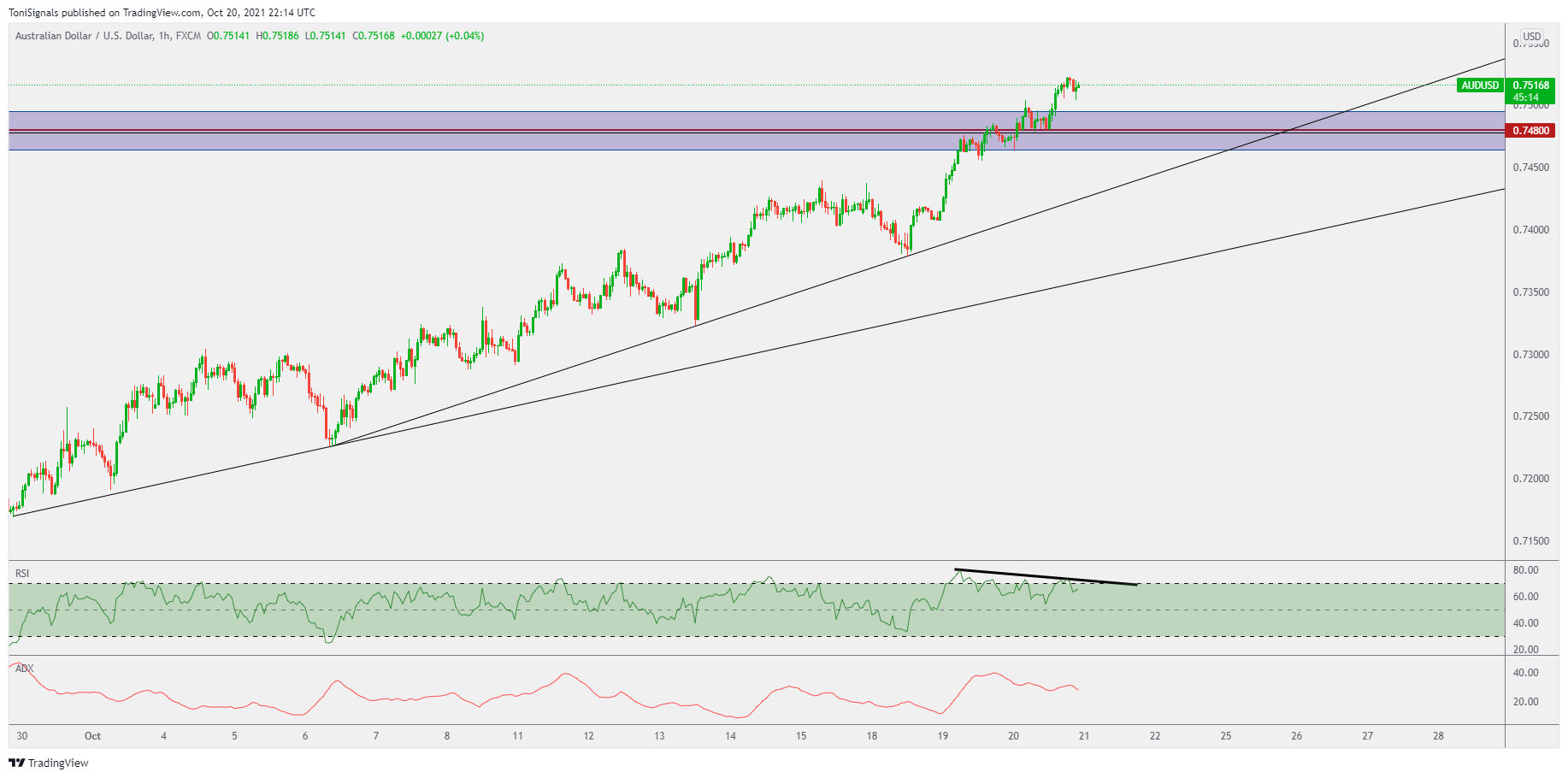This screenshot has width=1568, height=778.
Task: Click the +0.00027 (+0.04%) change value
Action: (442, 36)
